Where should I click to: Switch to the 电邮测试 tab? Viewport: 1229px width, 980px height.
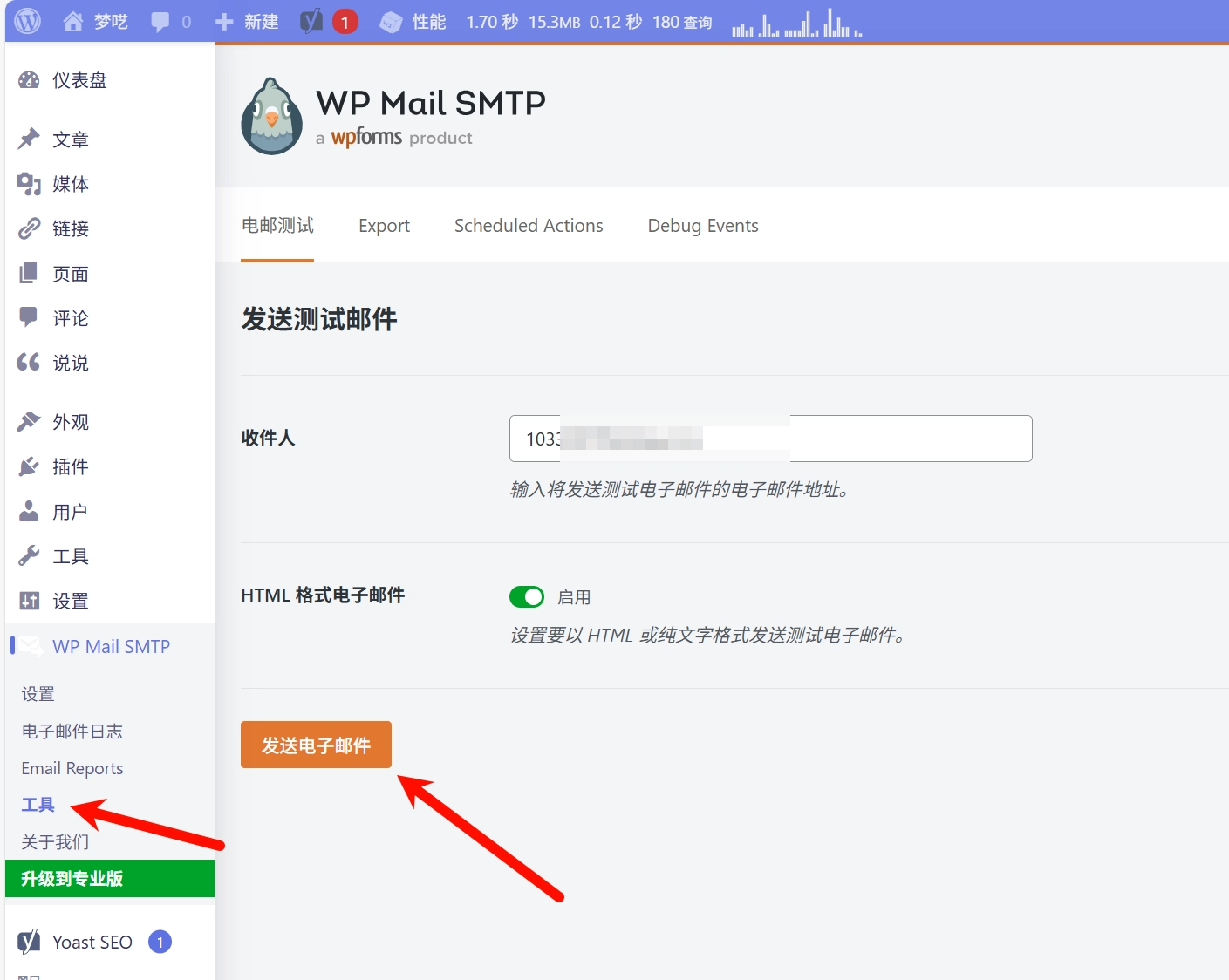(x=277, y=225)
